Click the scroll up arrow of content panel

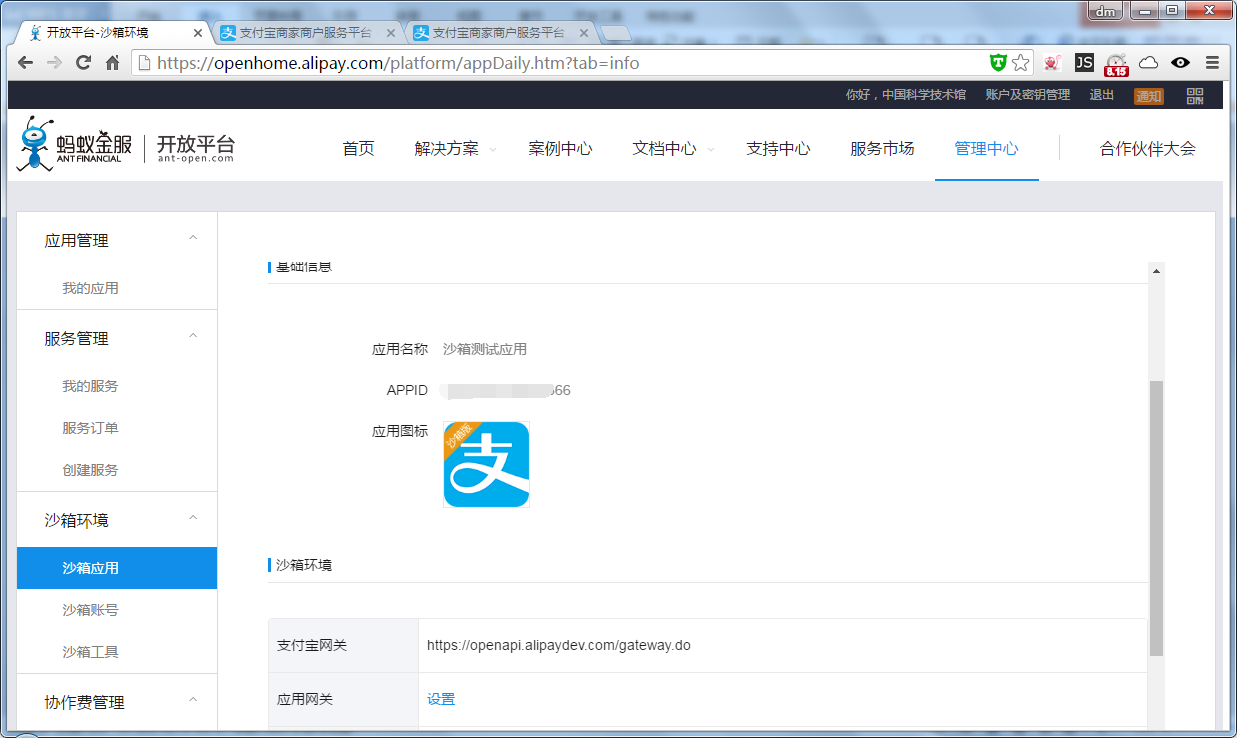click(x=1156, y=271)
